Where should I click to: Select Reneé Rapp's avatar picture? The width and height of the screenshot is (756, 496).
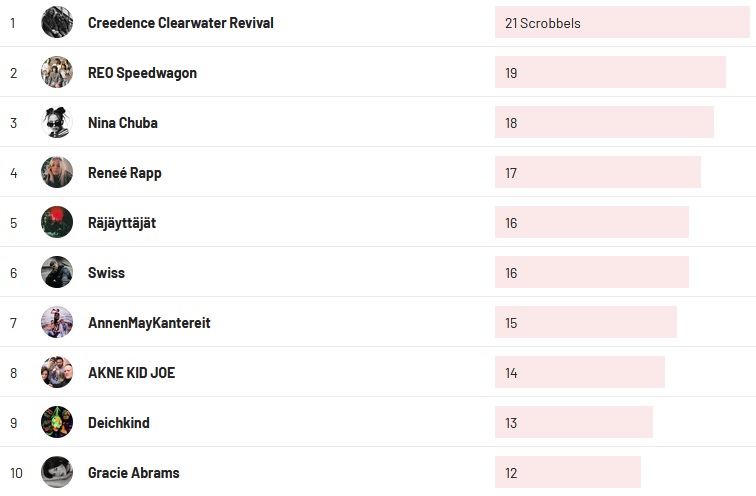click(57, 172)
